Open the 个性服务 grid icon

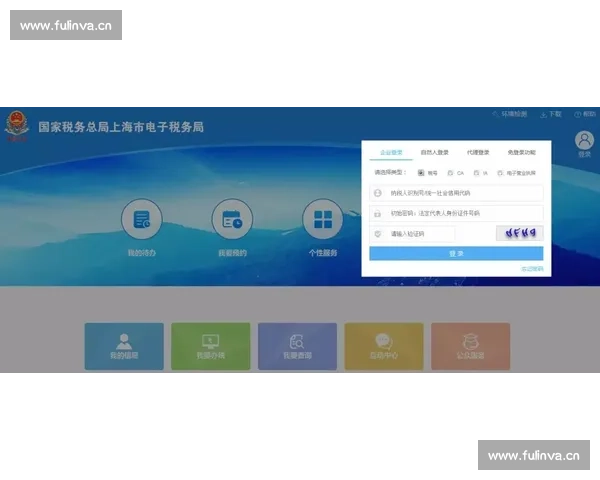click(x=323, y=219)
